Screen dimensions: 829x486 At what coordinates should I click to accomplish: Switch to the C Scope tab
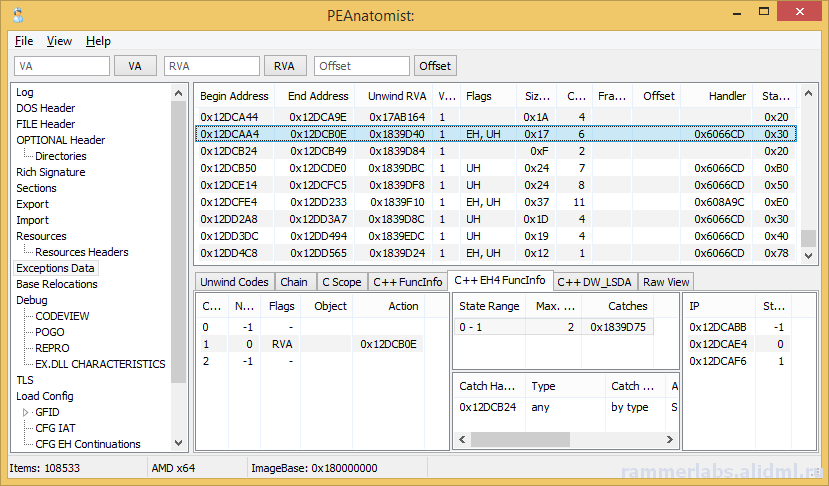(x=342, y=282)
